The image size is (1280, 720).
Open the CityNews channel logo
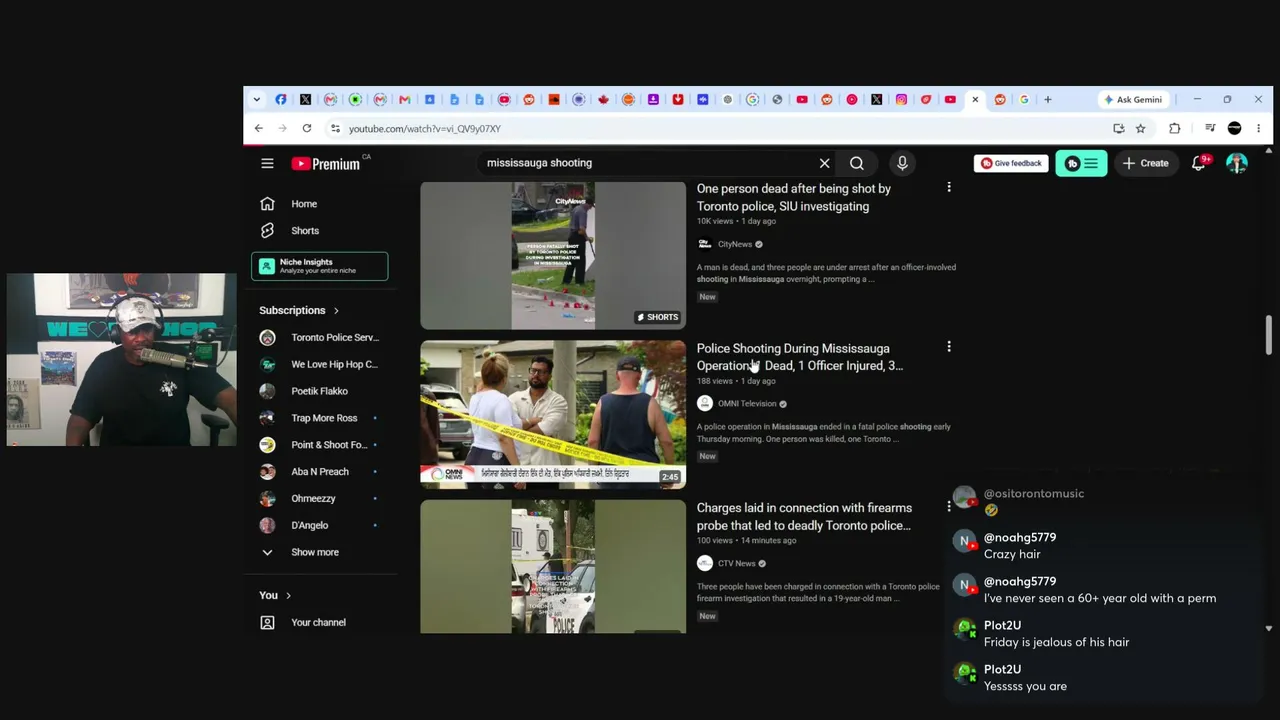[705, 244]
